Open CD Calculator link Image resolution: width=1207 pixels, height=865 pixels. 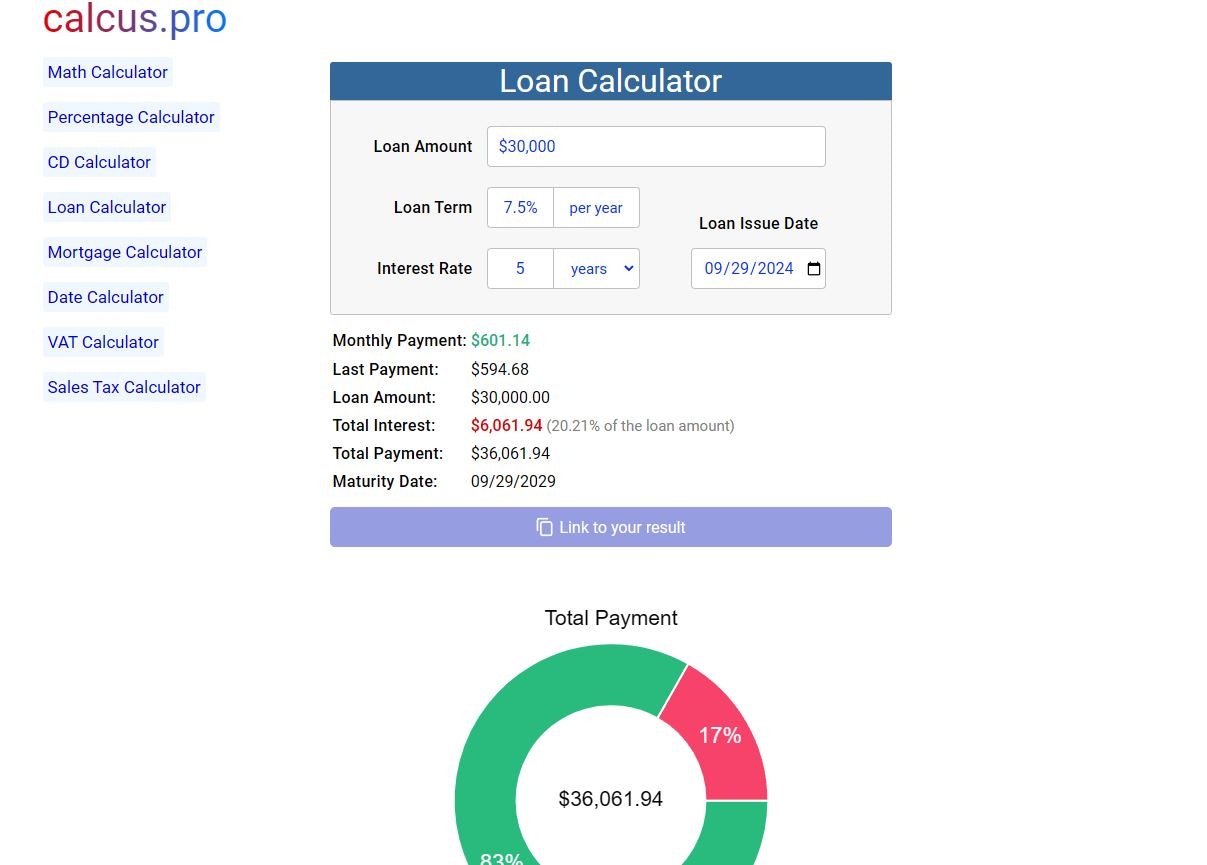pyautogui.click(x=99, y=162)
